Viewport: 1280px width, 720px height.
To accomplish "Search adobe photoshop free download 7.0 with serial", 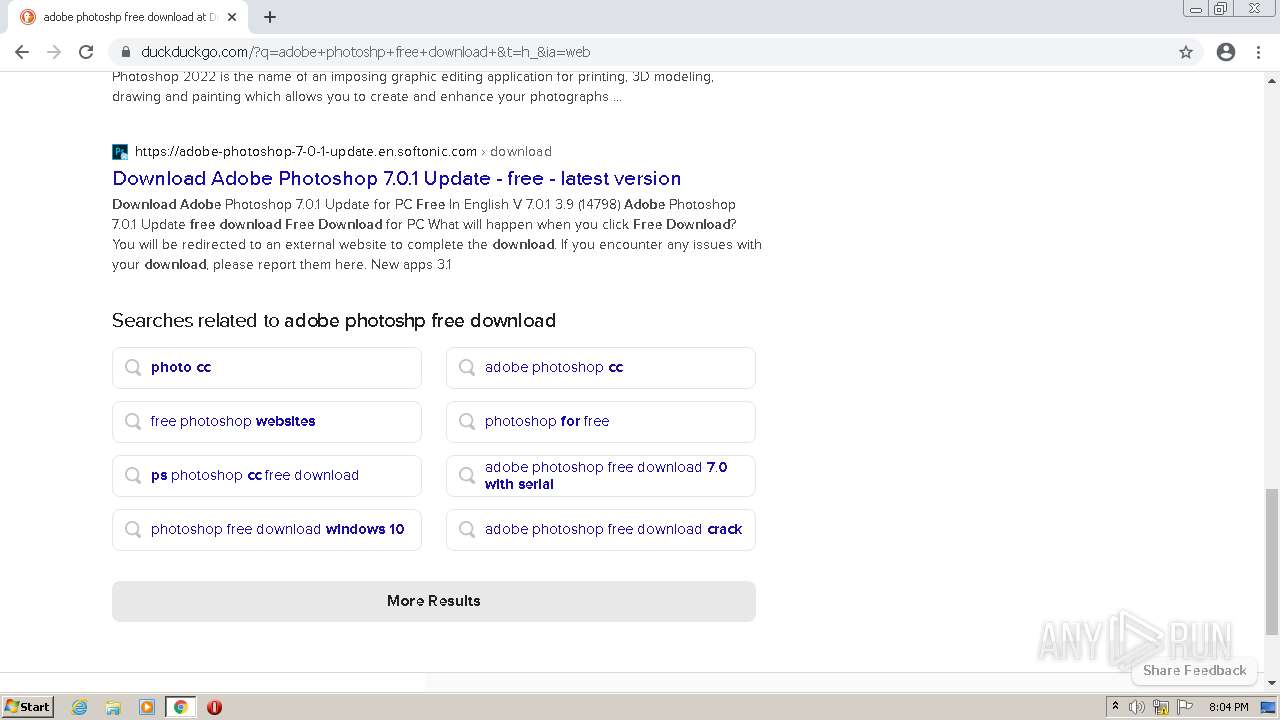I will 600,476.
